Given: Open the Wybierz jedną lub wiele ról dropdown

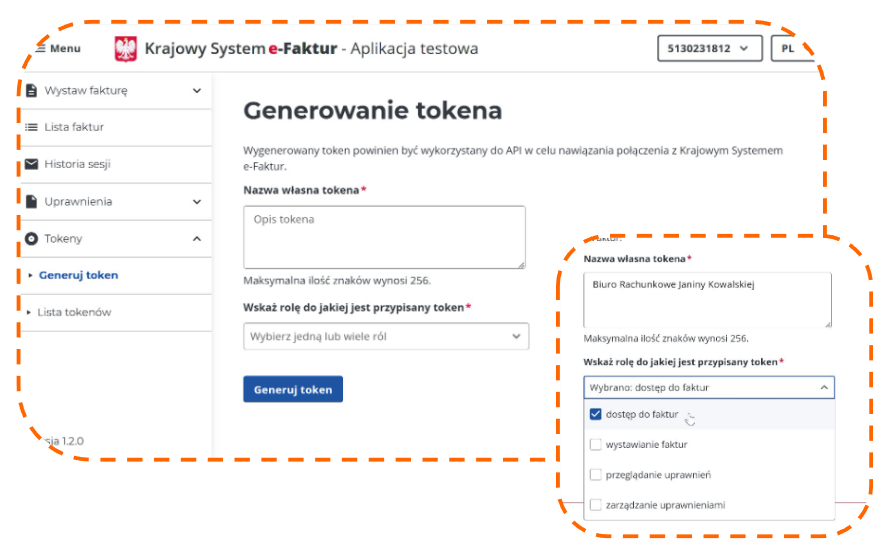Looking at the screenshot, I should 386,337.
